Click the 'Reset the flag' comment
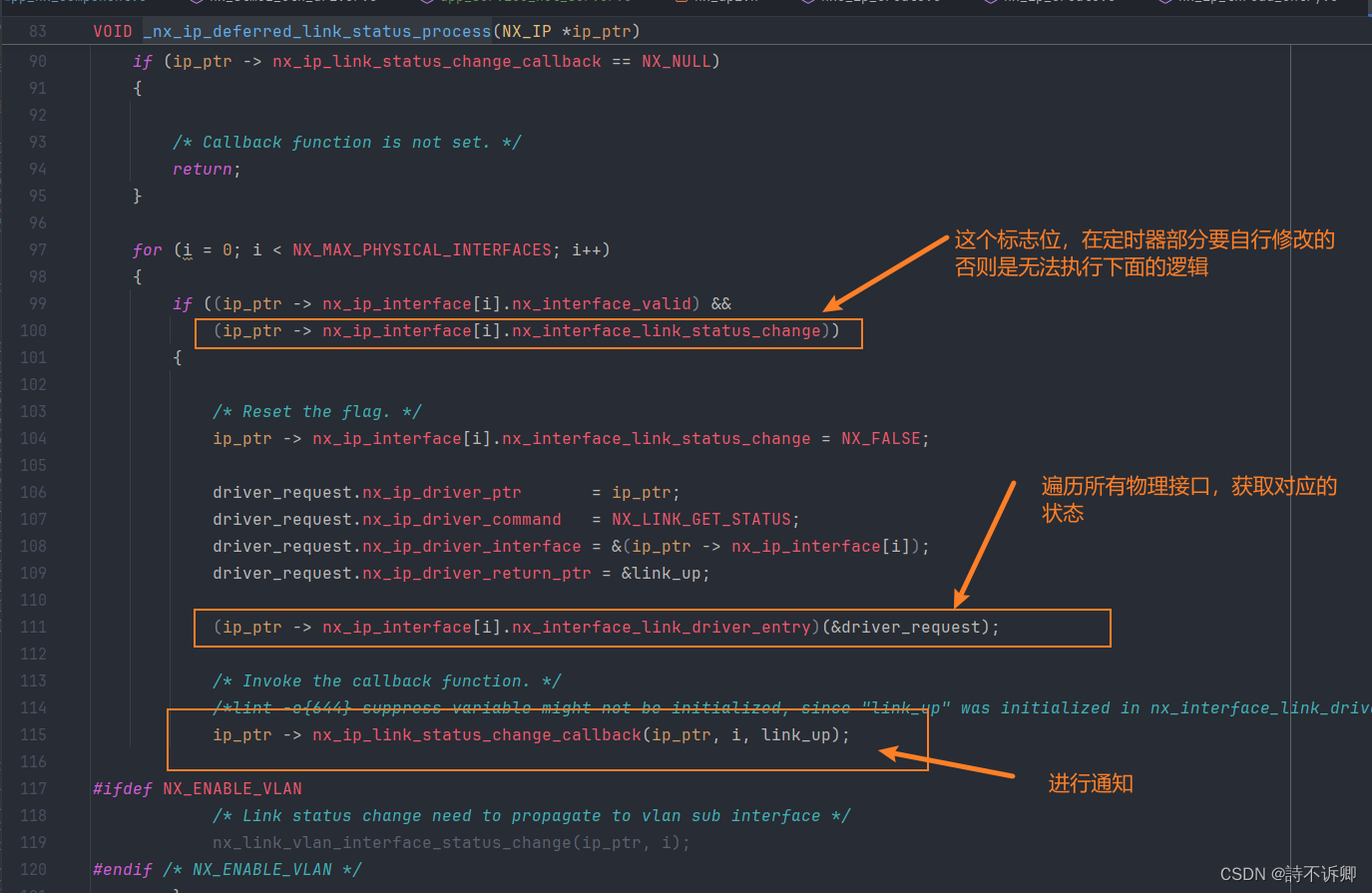Screen dimensions: 1372x893 317,411
